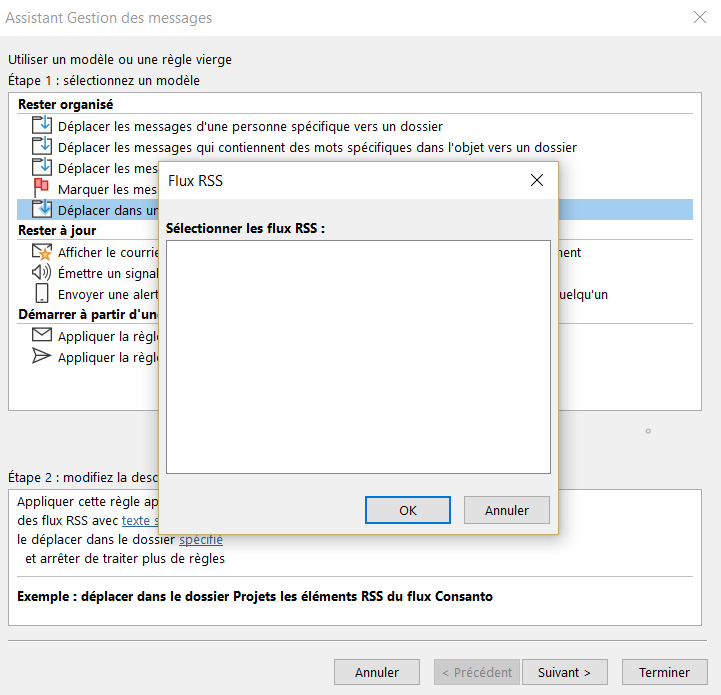Click the red flag icon for Marquer les messages

[x=41, y=188]
